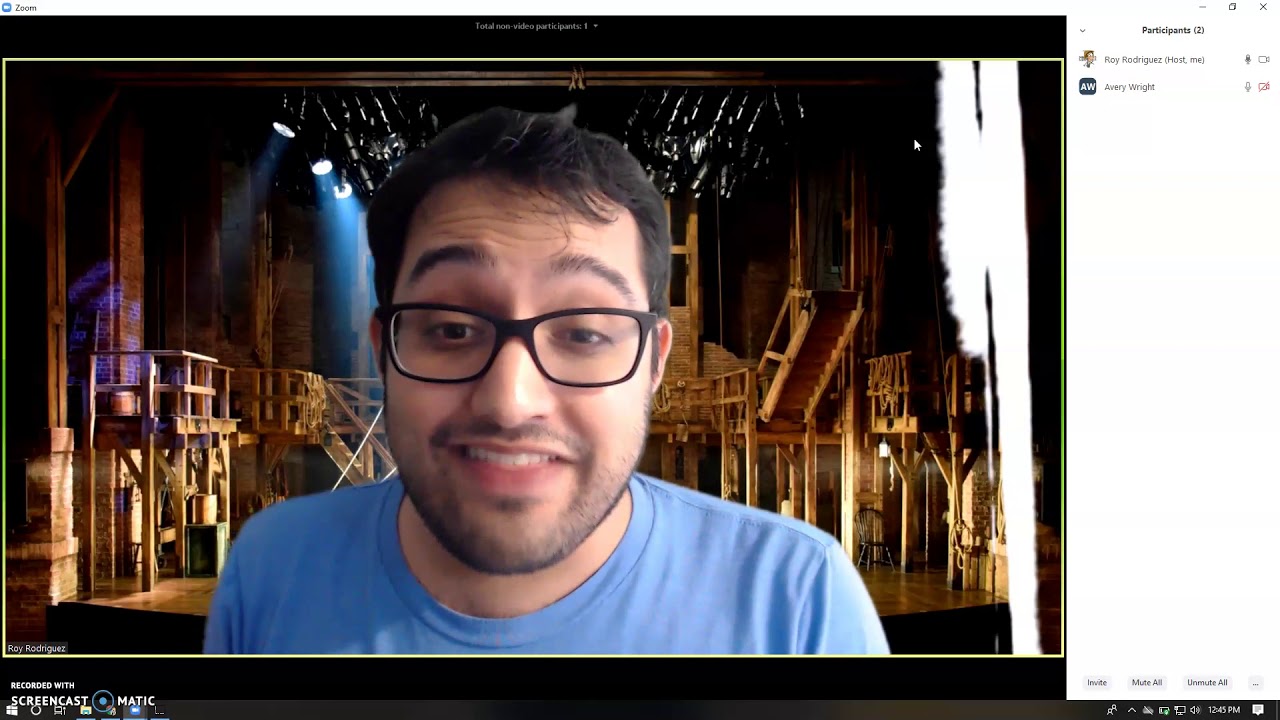Click Roy Rodriguez's avatar picture
The height and width of the screenshot is (720, 1280).
pyautogui.click(x=1088, y=59)
